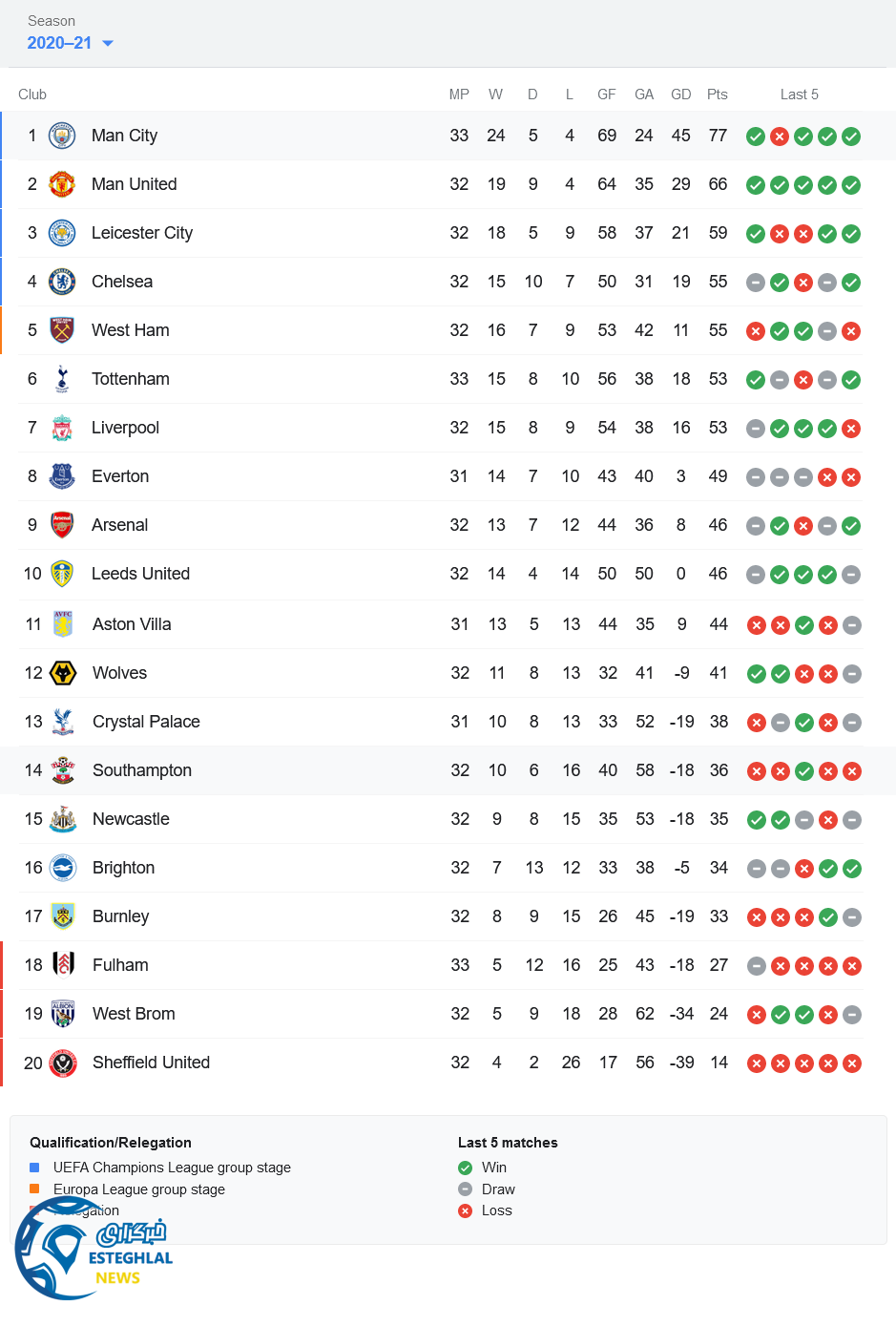Open the 2020–21 season dropdown
This screenshot has width=896, height=1326.
tap(59, 43)
